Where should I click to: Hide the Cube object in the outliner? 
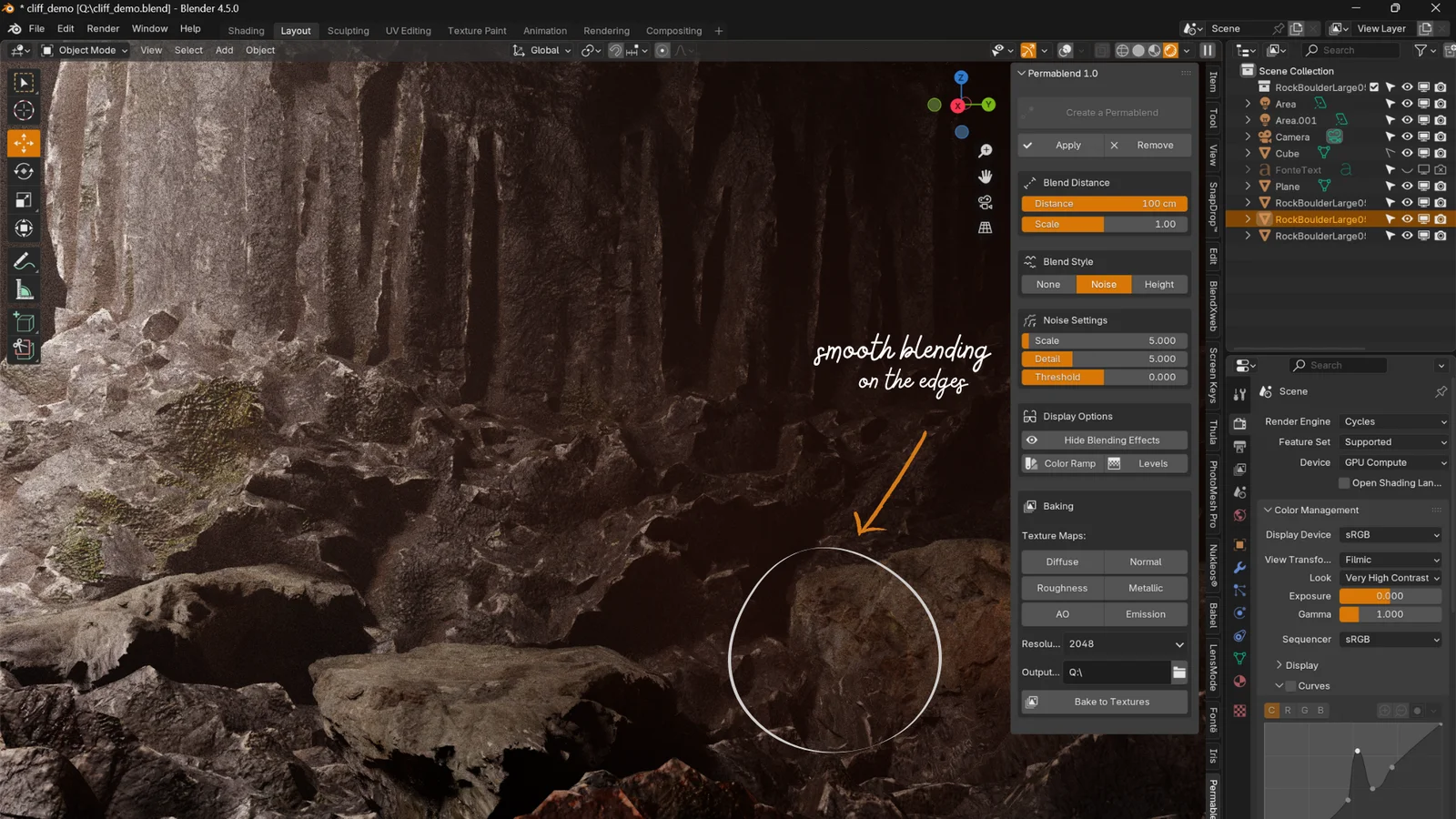[1407, 153]
